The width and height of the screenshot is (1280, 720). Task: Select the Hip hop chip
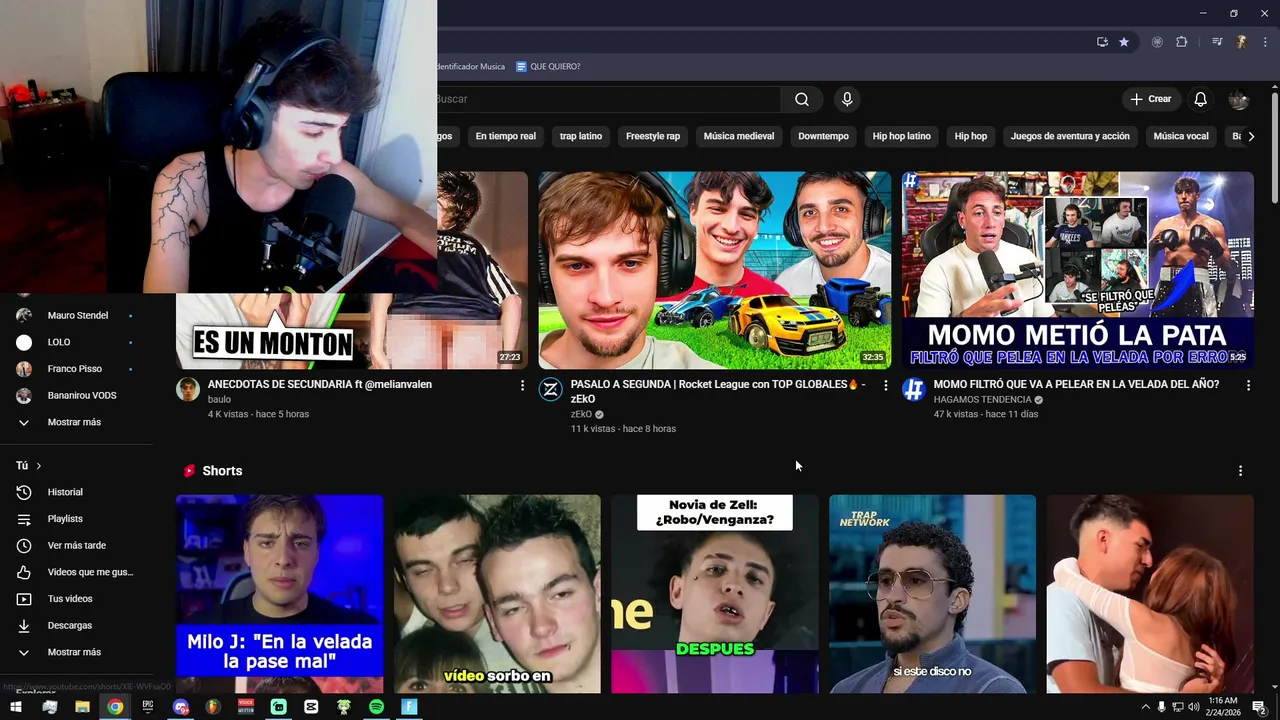coord(971,136)
